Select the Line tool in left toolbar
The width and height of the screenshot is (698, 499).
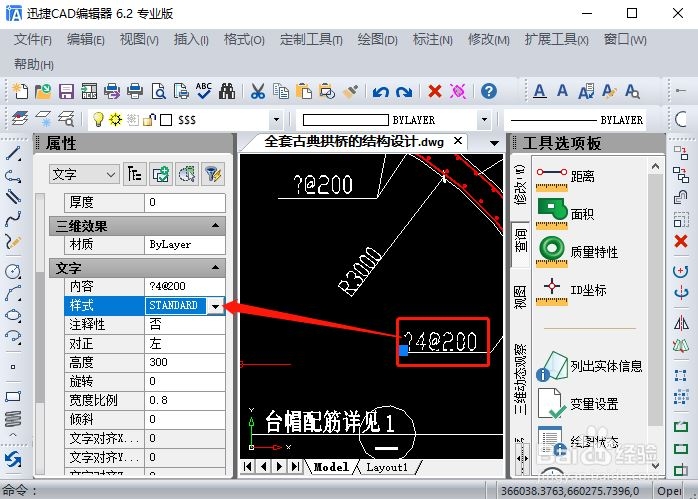(13, 154)
